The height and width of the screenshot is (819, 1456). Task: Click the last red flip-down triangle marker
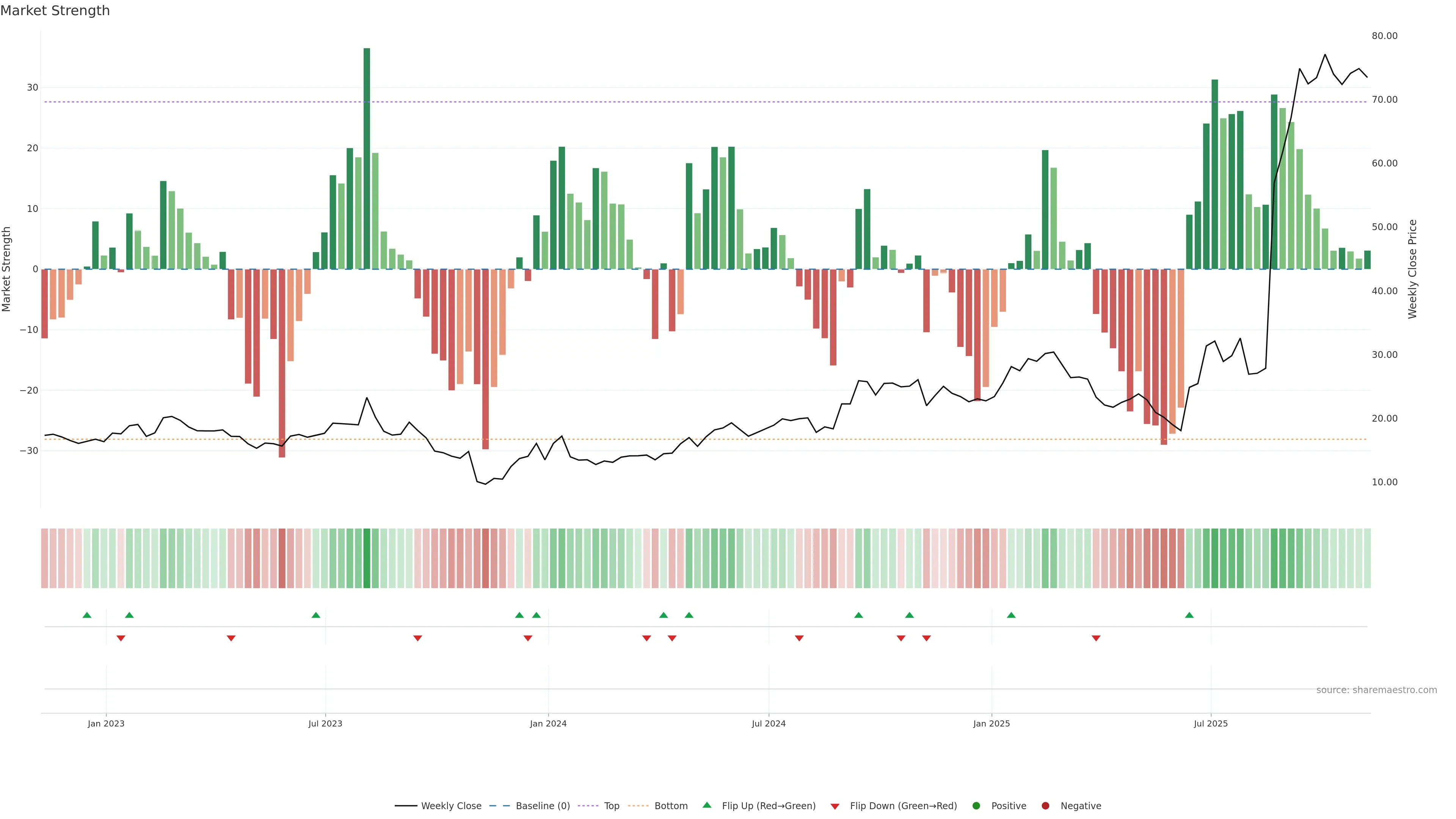[1096, 638]
